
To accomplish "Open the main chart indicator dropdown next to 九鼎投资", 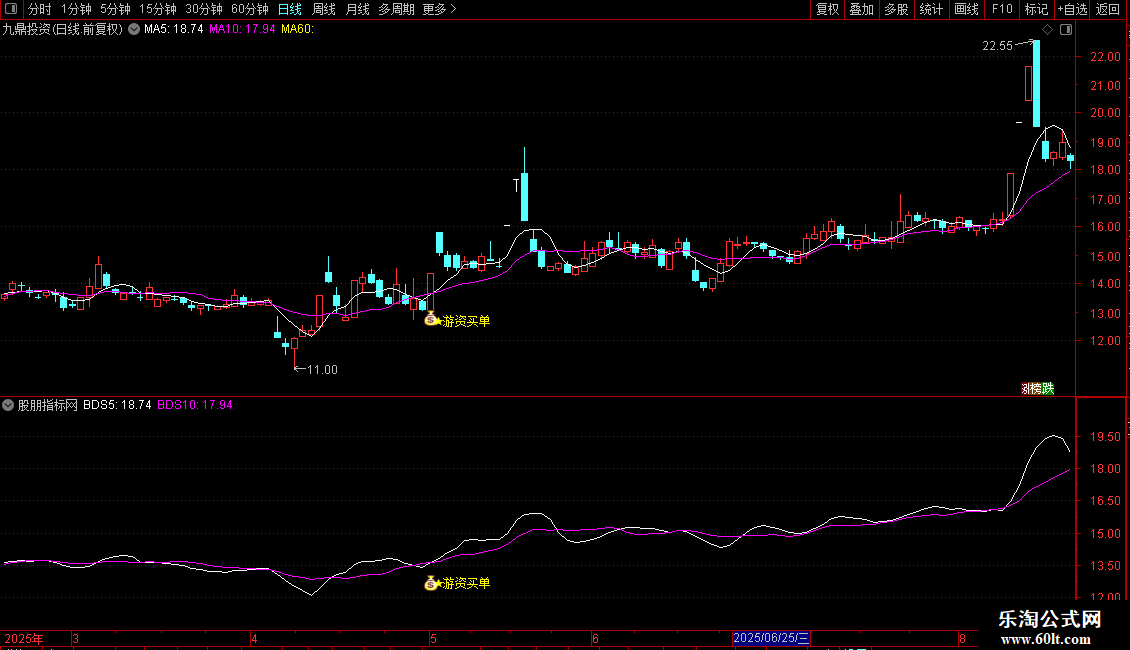I will [x=134, y=30].
